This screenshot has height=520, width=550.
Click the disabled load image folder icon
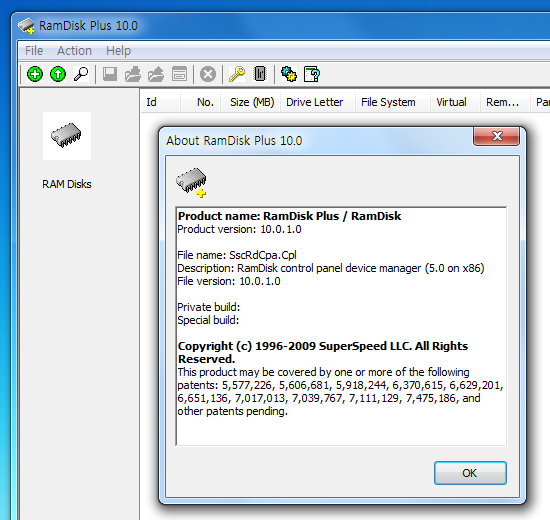133,74
